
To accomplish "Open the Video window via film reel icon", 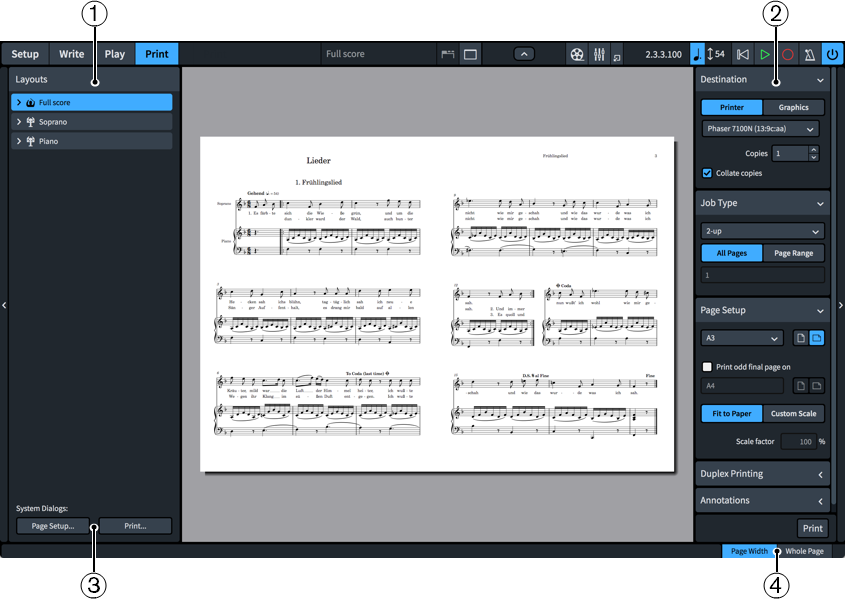I will click(577, 54).
